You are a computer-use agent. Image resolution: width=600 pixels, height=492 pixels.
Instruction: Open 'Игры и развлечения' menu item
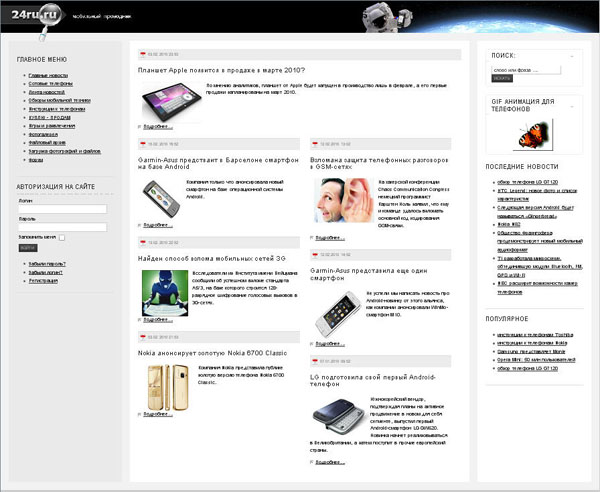pos(52,126)
